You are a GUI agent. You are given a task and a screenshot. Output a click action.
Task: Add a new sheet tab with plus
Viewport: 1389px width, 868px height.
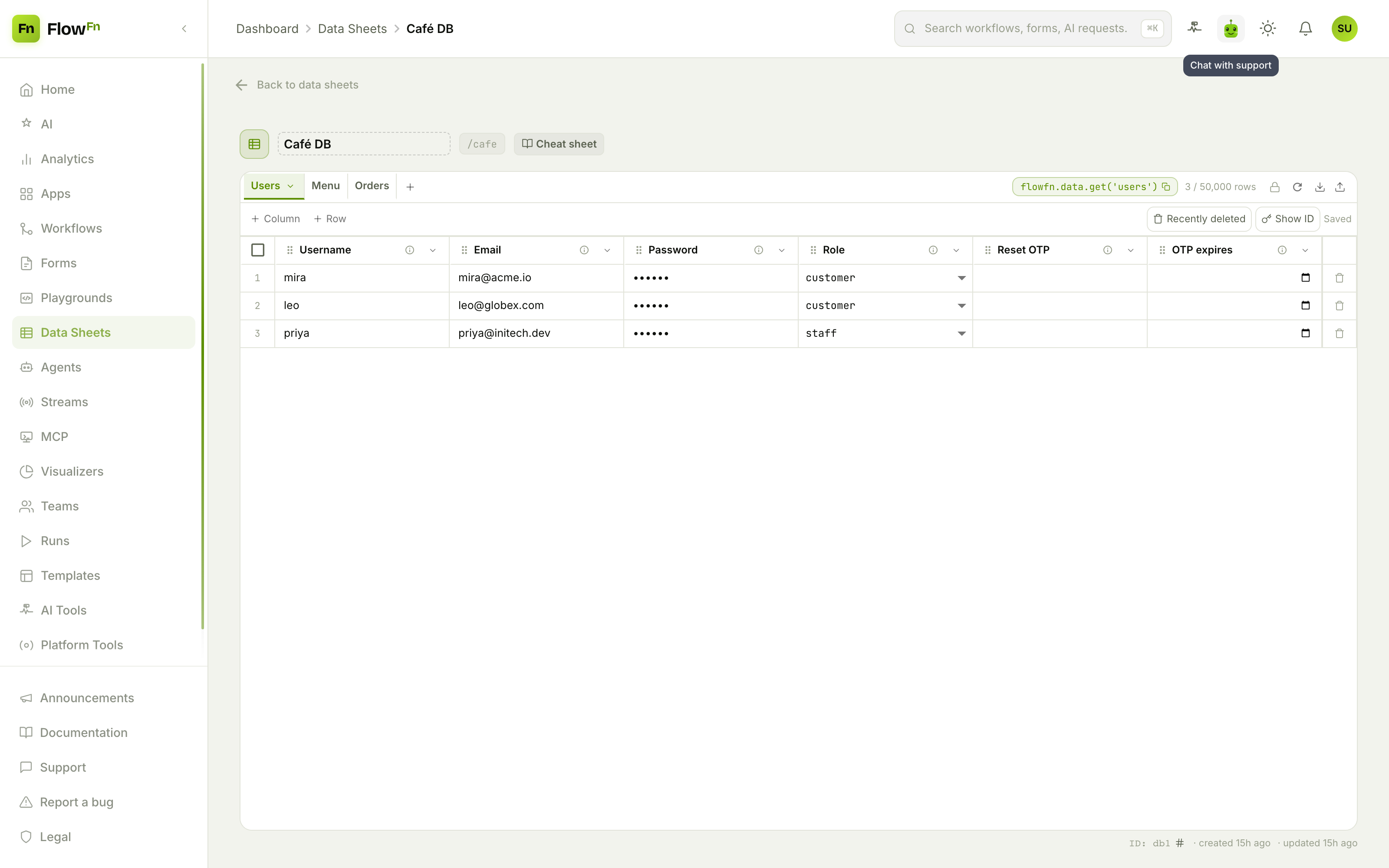[x=410, y=187]
